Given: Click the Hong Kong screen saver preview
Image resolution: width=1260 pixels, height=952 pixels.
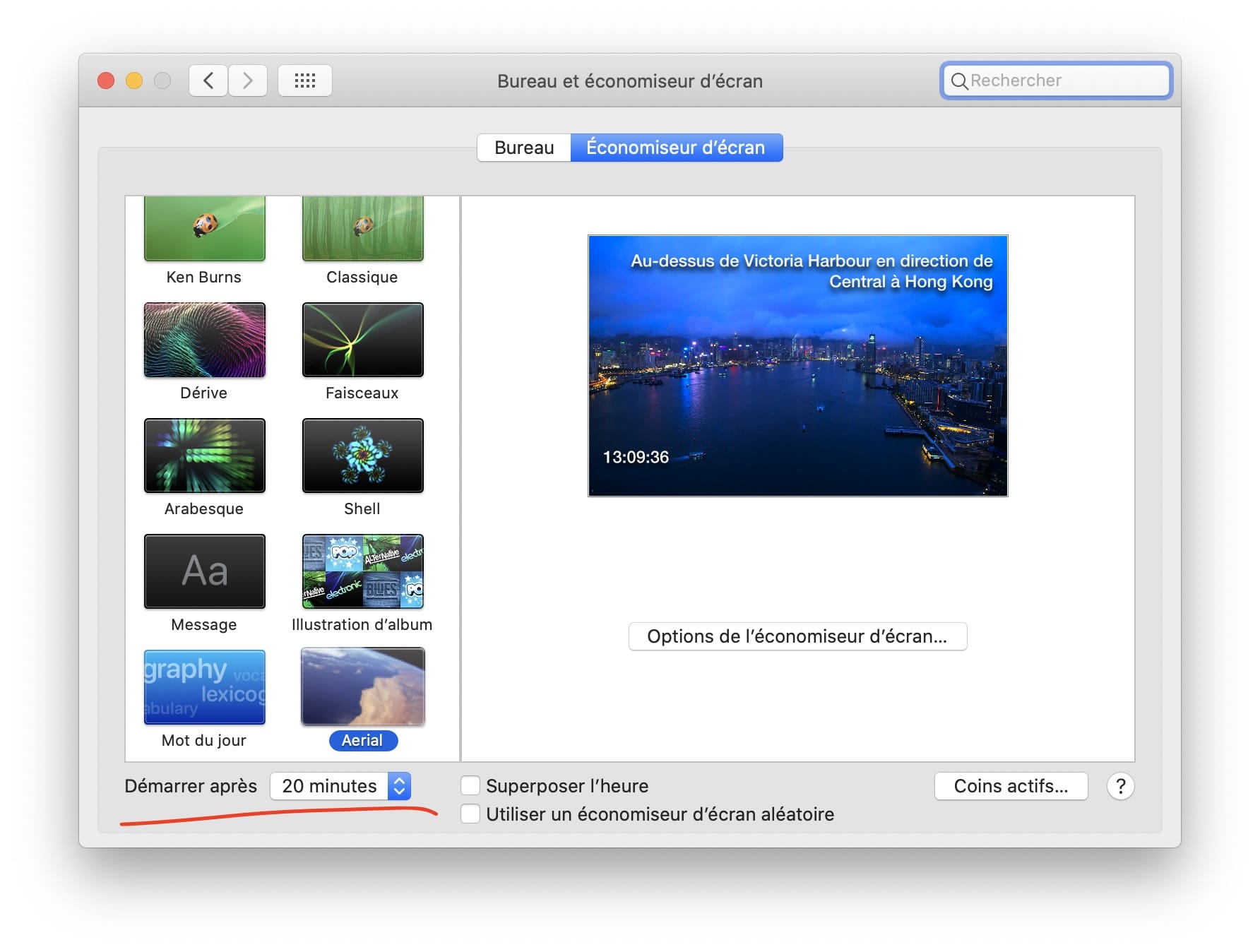Looking at the screenshot, I should (x=798, y=366).
